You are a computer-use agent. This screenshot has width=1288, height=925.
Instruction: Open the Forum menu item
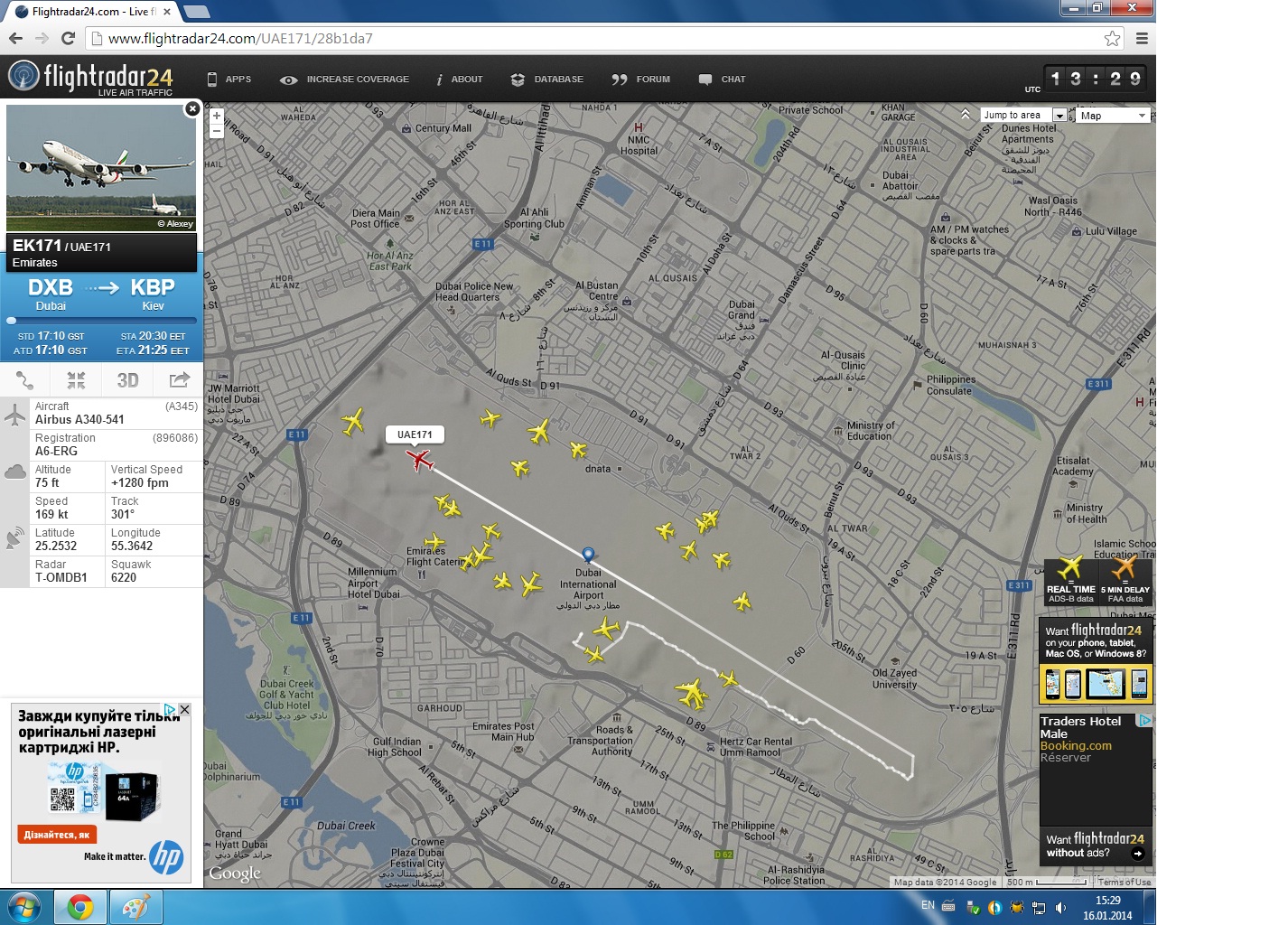click(x=640, y=79)
